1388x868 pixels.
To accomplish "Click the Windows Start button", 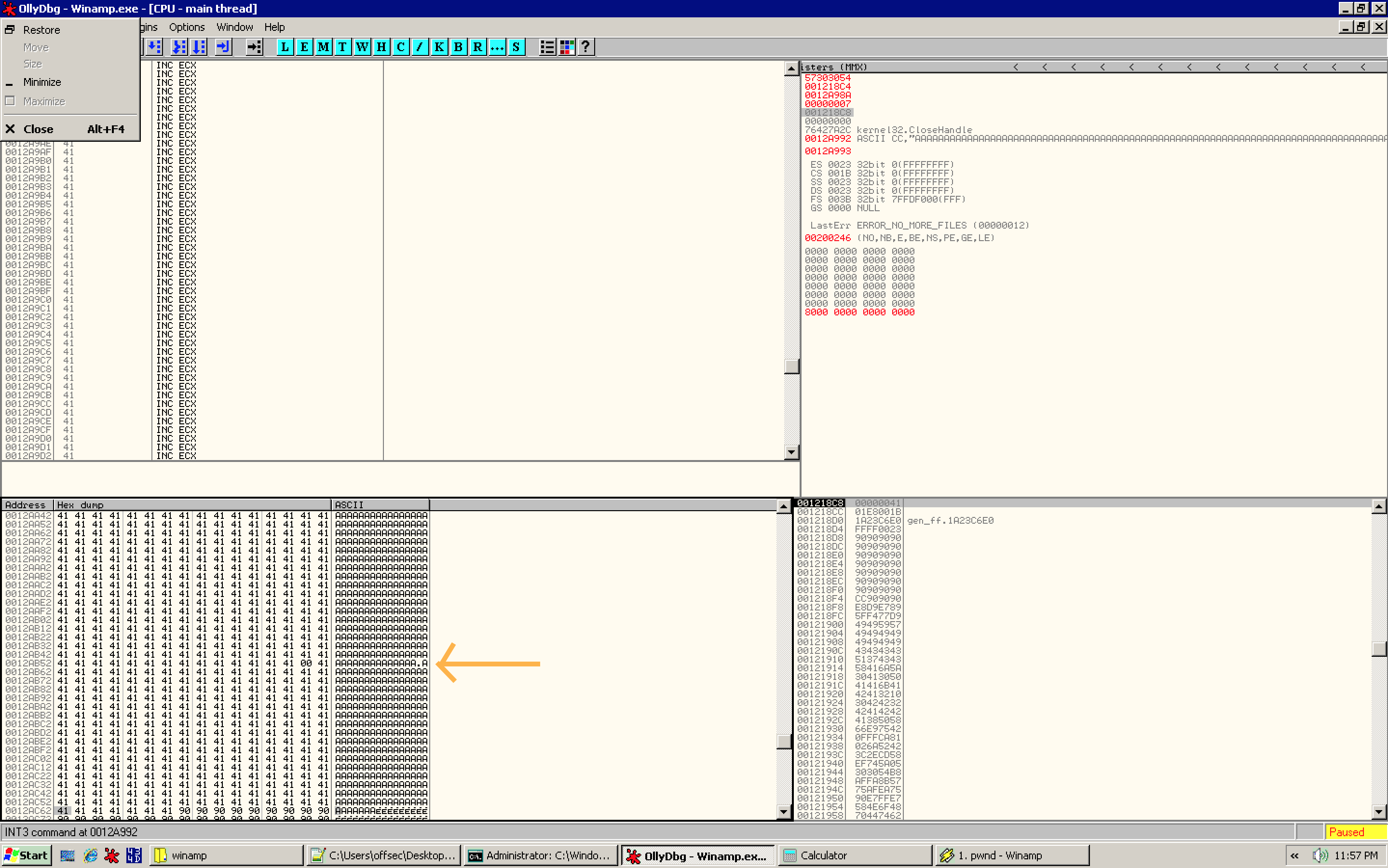I will tap(27, 855).
